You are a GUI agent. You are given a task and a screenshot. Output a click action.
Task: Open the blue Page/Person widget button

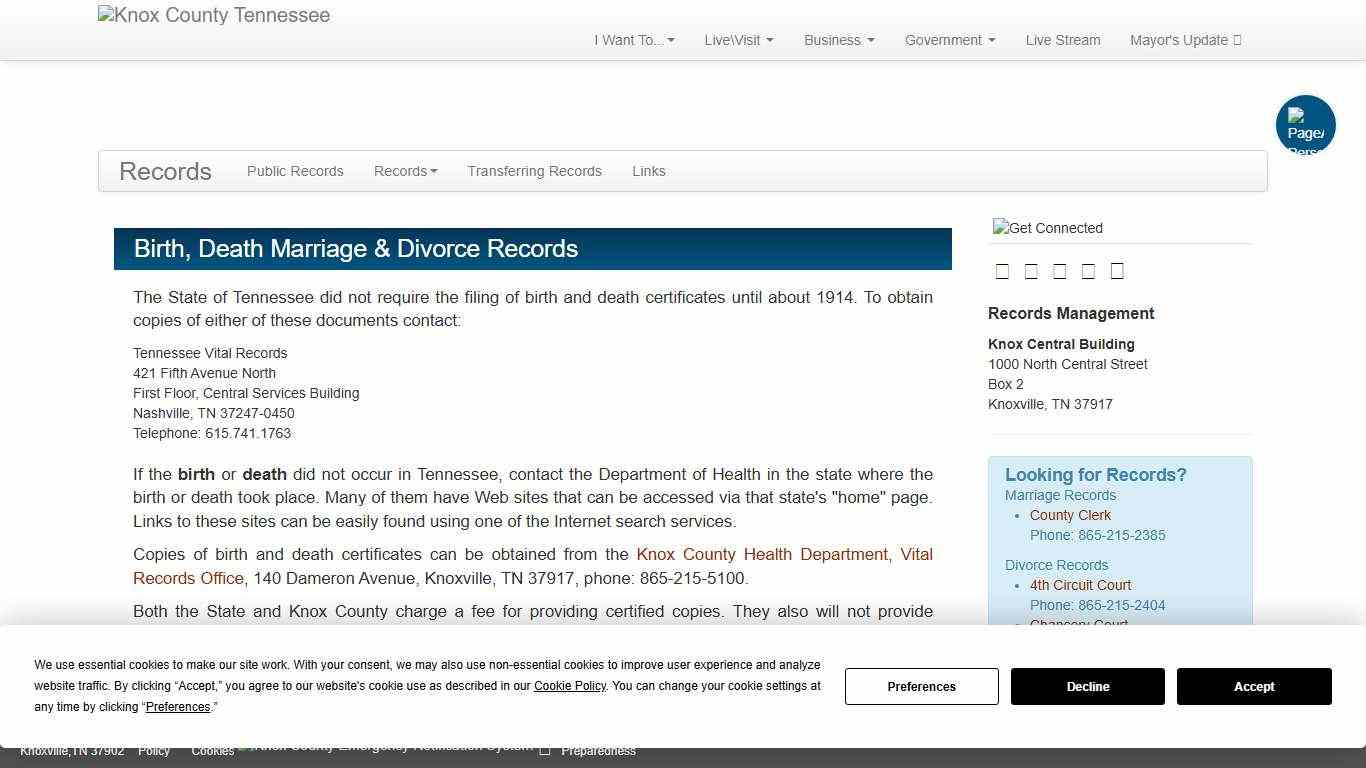coord(1305,125)
